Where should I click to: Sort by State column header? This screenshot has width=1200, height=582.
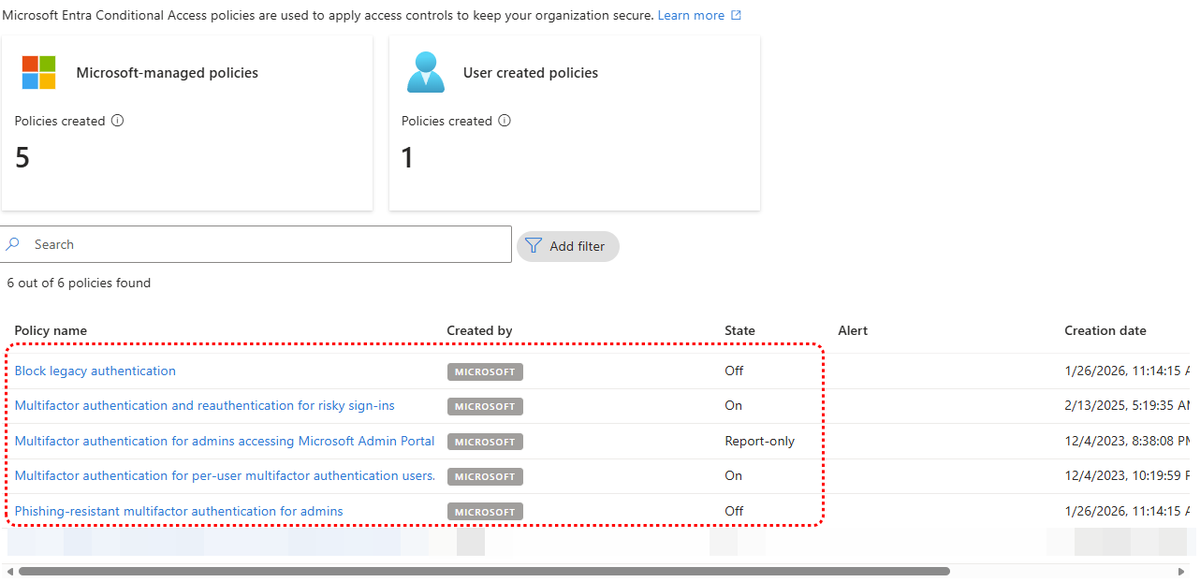tap(740, 331)
